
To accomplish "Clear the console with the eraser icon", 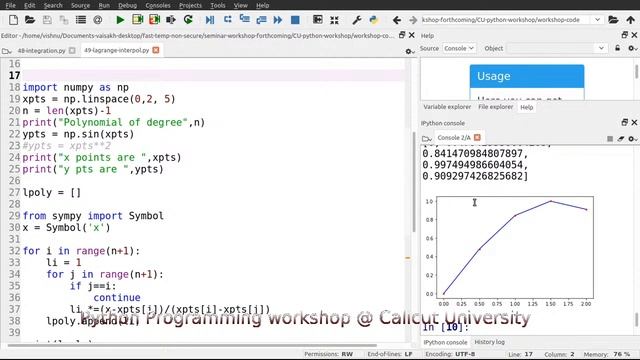I will (x=621, y=139).
